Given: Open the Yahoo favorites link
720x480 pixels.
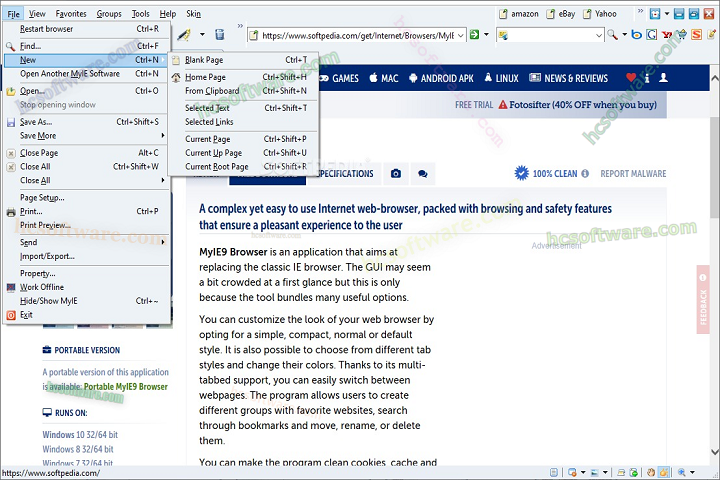Looking at the screenshot, I should coord(600,14).
